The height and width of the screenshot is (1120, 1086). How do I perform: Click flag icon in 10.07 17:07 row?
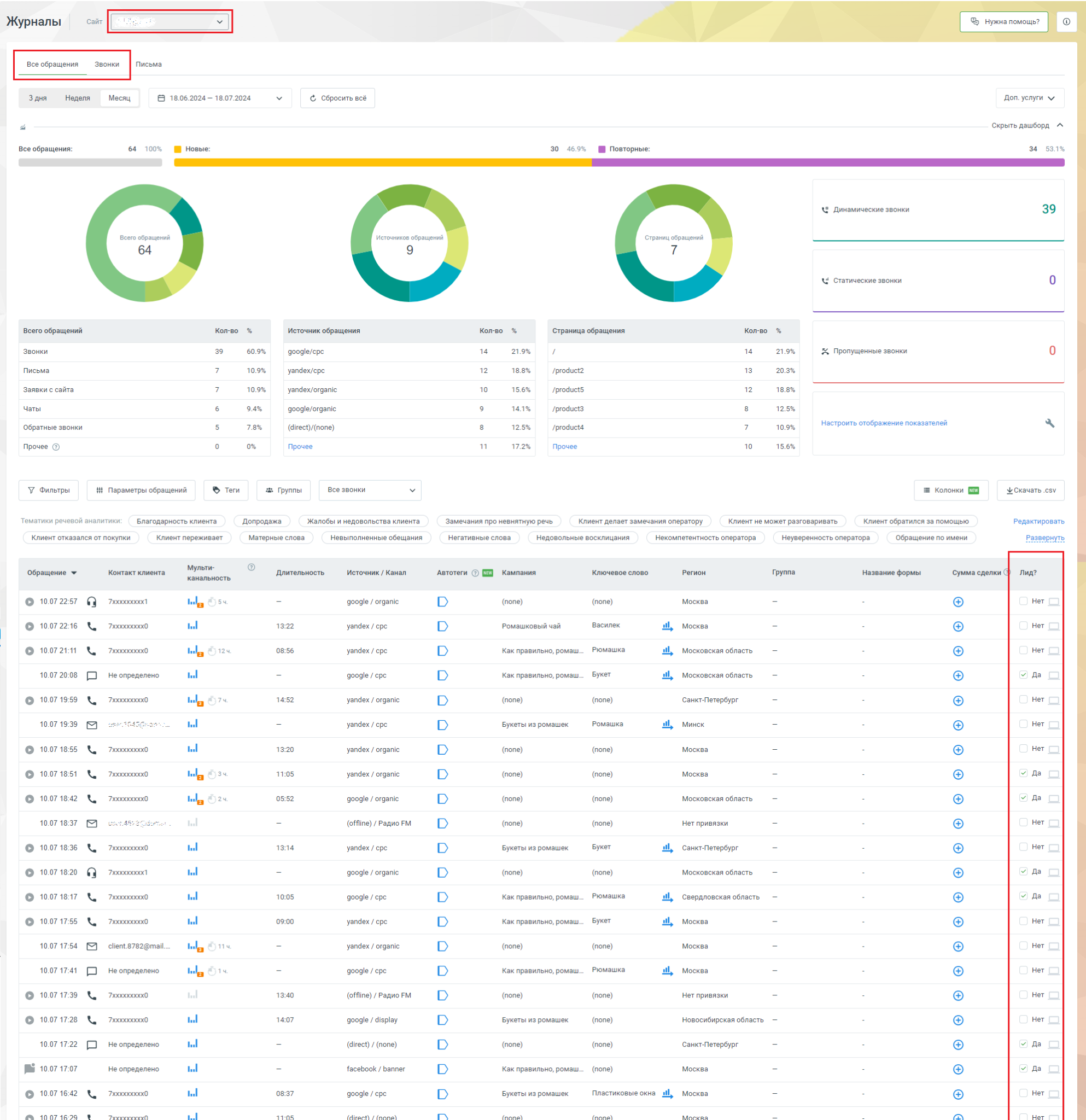(30, 1069)
